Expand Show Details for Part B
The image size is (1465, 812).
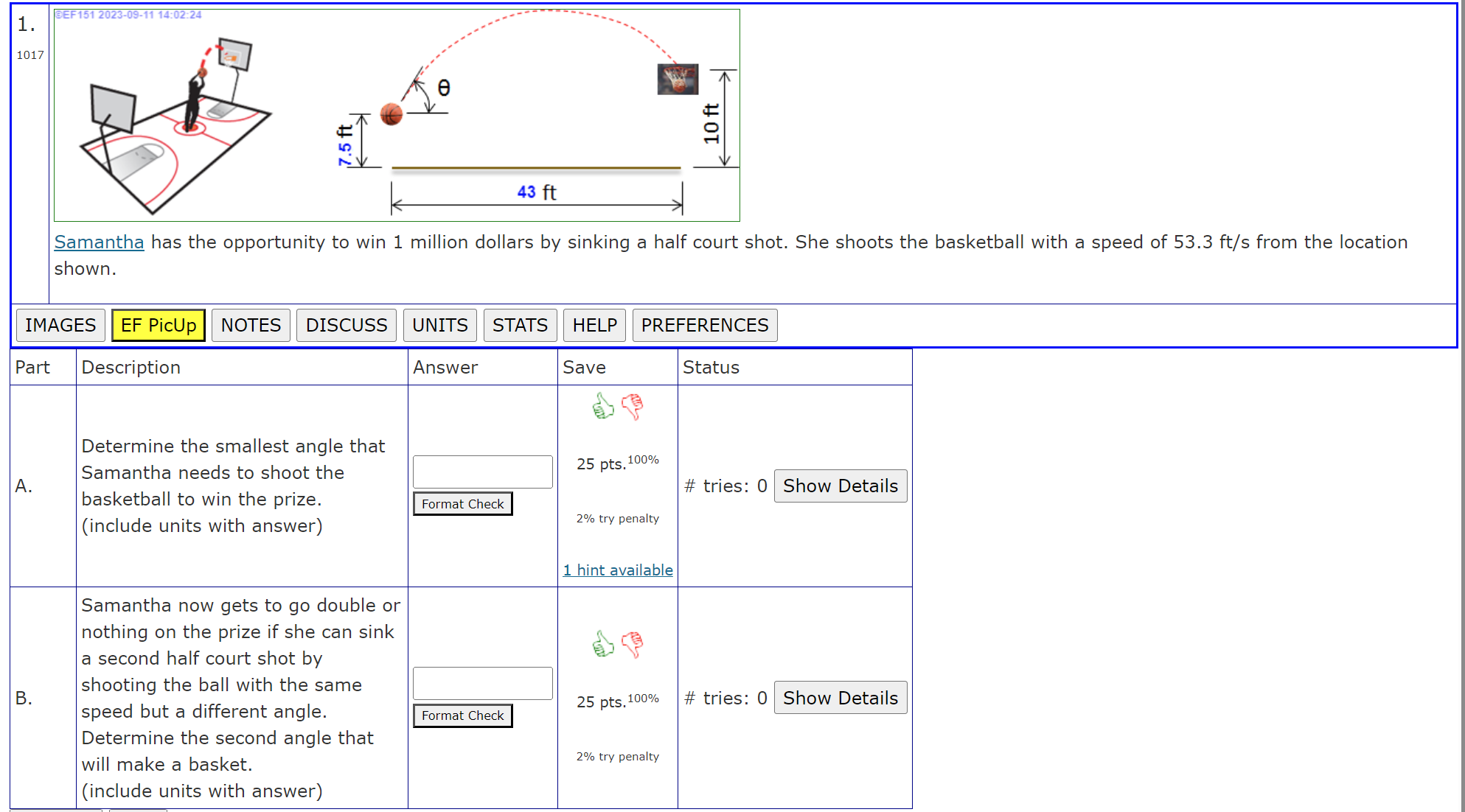(840, 698)
